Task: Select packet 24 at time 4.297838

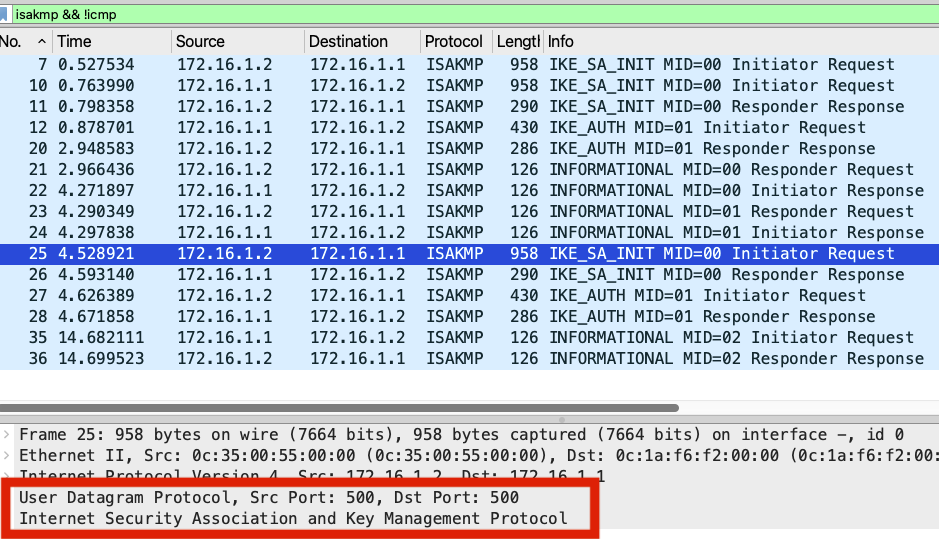Action: [470, 232]
